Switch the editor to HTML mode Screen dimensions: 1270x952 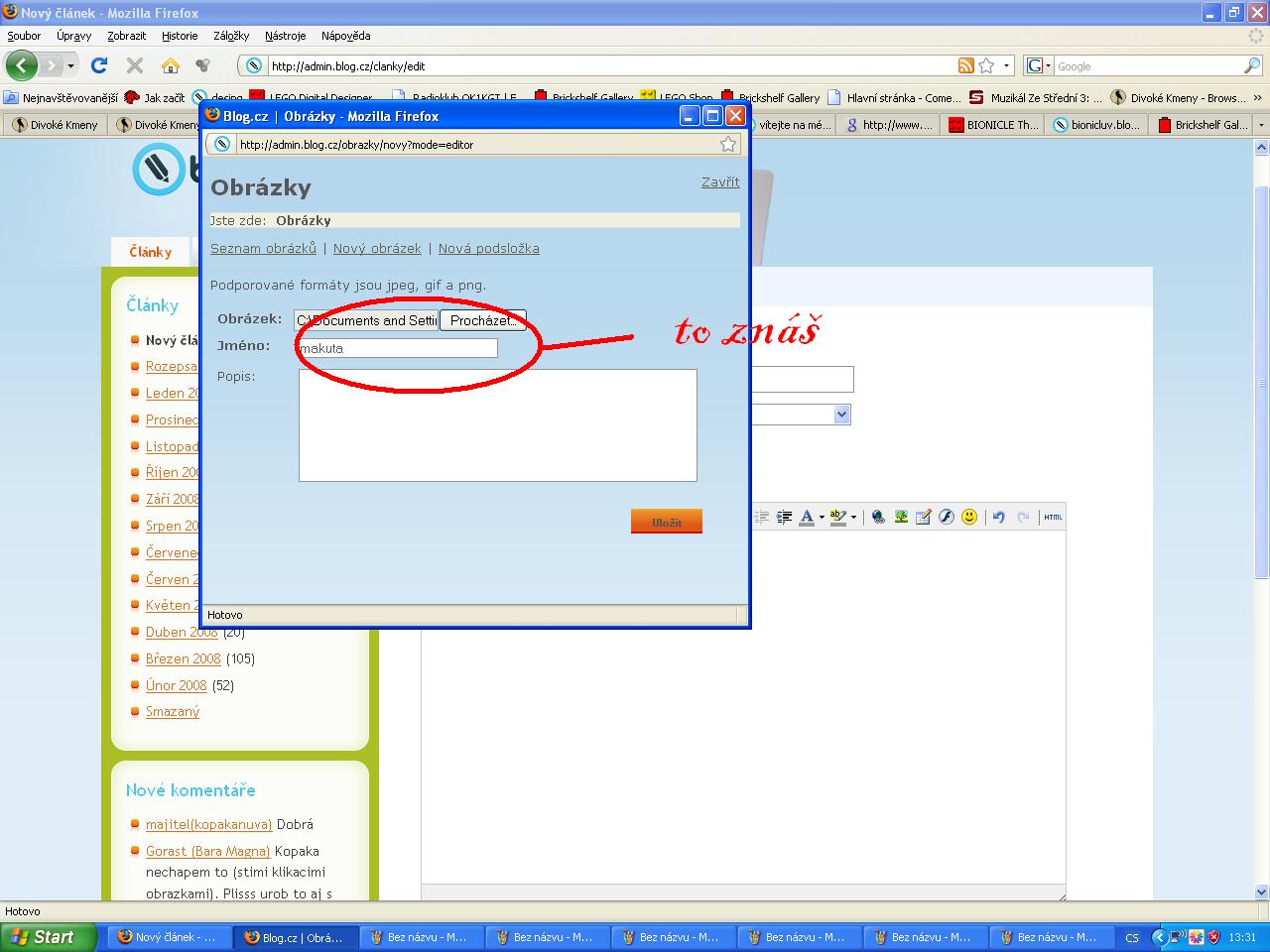tap(1053, 517)
